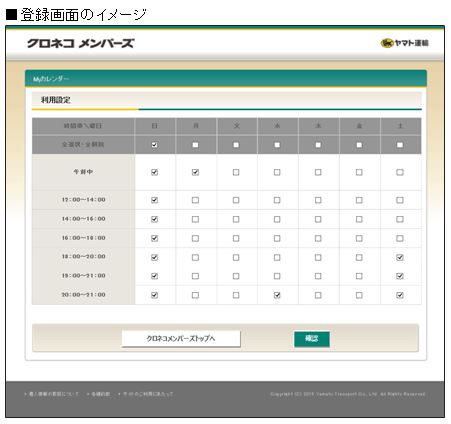The height and width of the screenshot is (424, 451).
Task: Uncheck 14:00~16:00 checkbox for 日
Action: click(154, 219)
